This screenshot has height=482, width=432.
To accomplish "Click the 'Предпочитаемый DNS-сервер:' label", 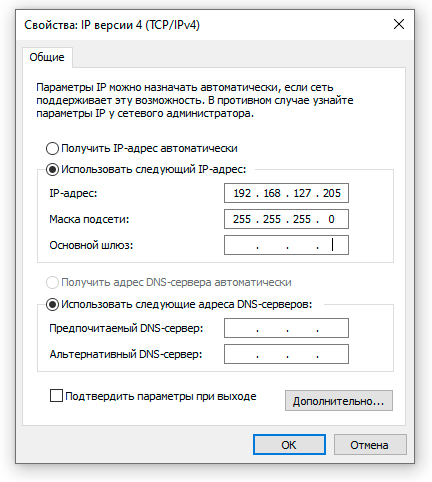I will [x=126, y=328].
